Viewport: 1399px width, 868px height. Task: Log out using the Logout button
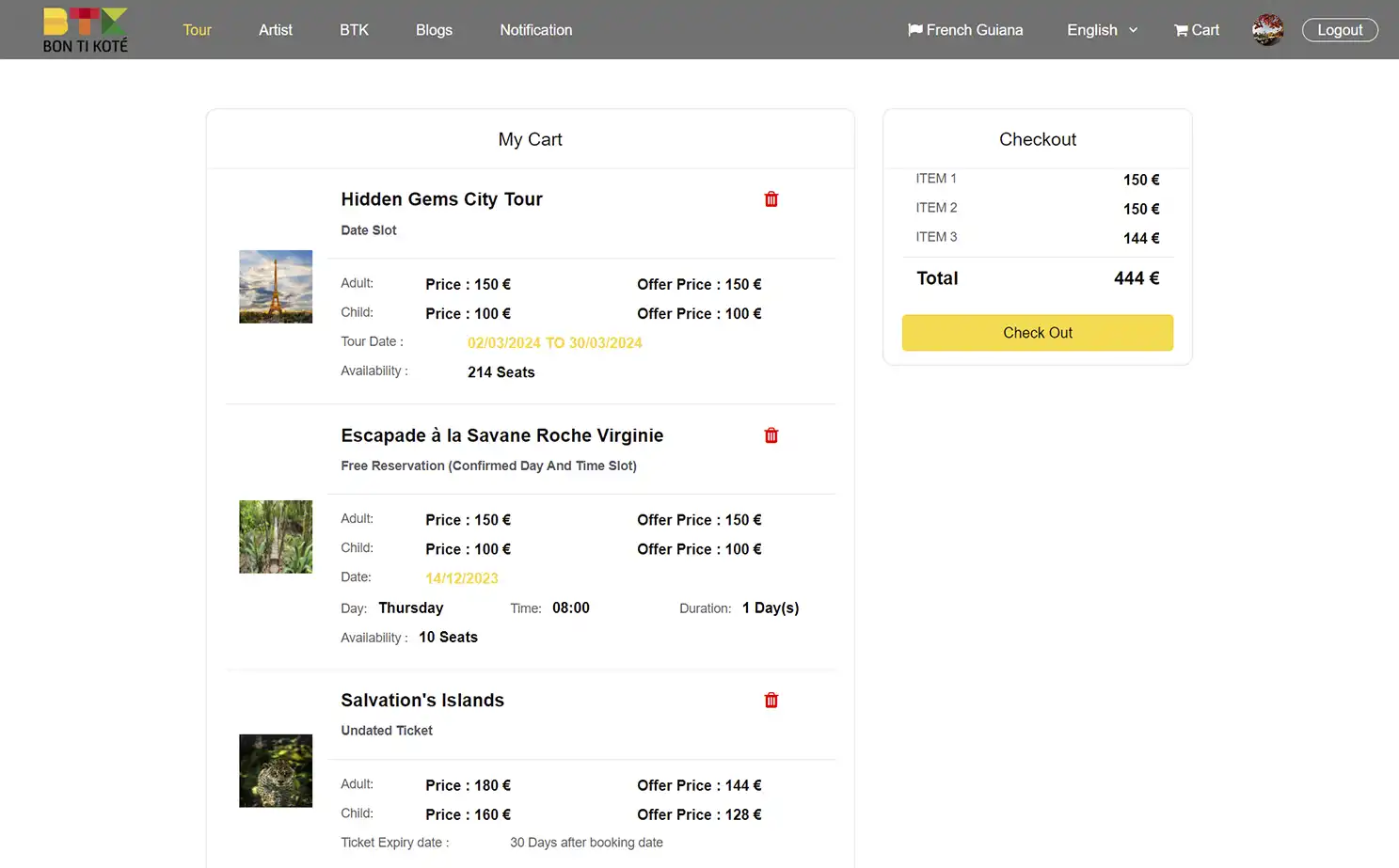coord(1340,29)
